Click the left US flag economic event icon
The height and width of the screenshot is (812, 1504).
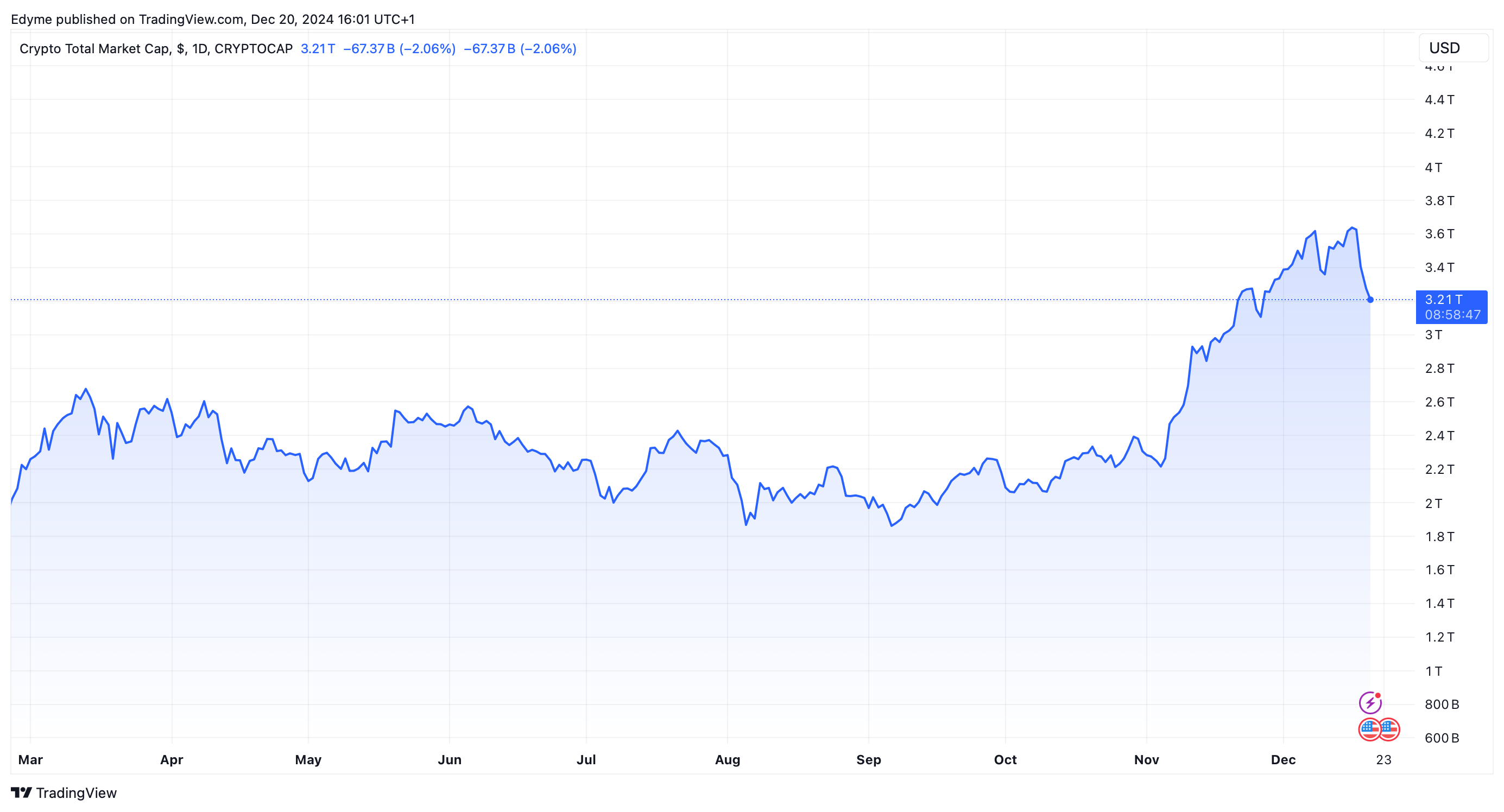coord(1369,729)
